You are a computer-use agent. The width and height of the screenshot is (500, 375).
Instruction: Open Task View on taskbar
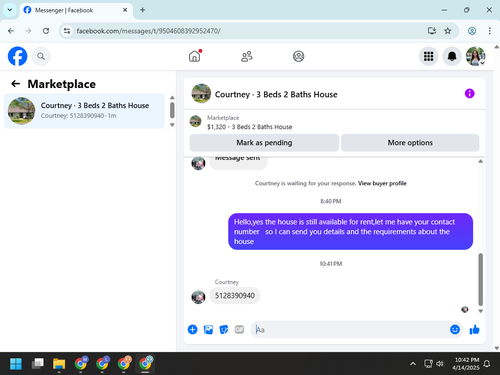tap(38, 364)
